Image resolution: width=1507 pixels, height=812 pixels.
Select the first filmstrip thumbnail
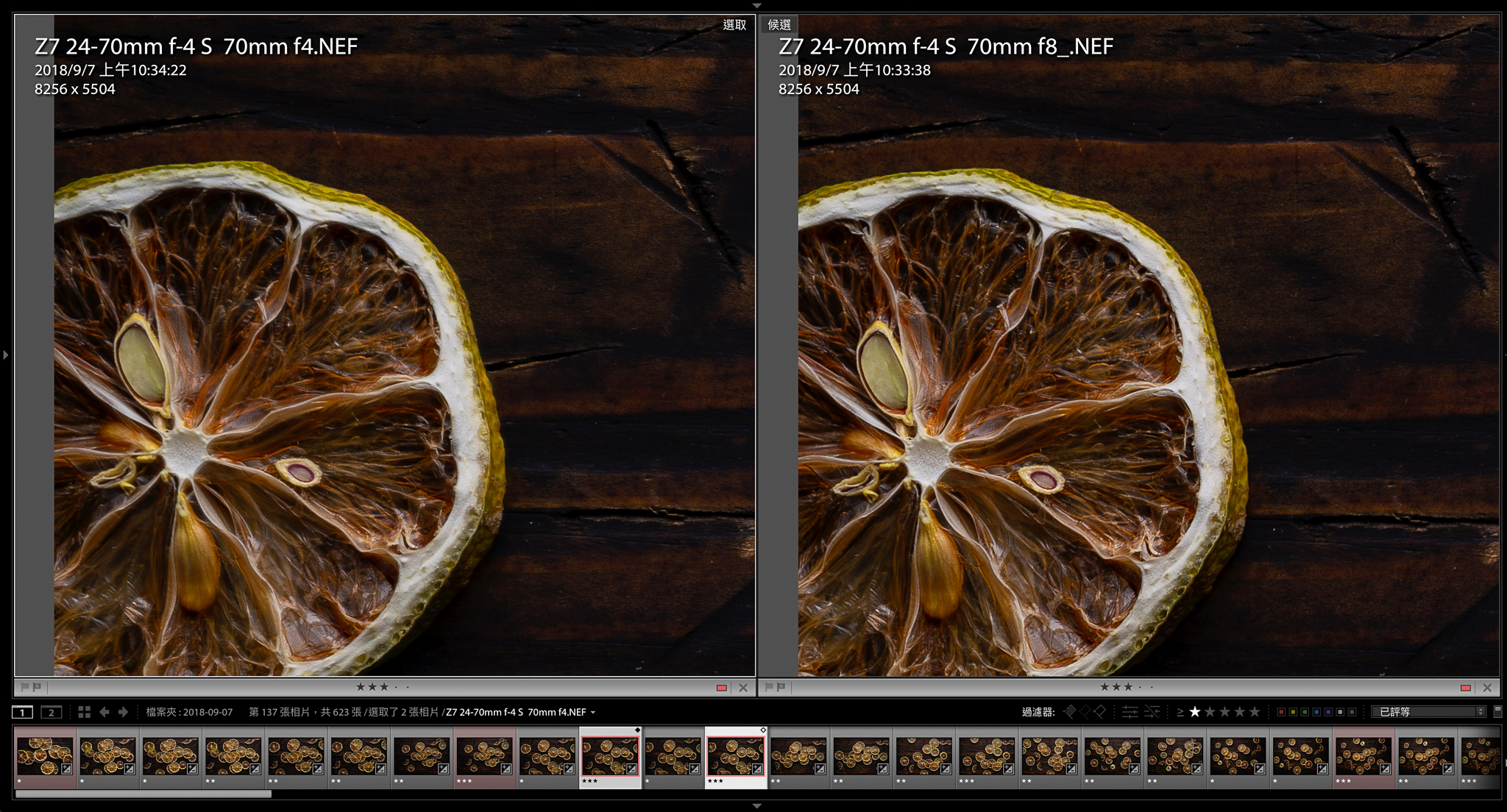(45, 756)
